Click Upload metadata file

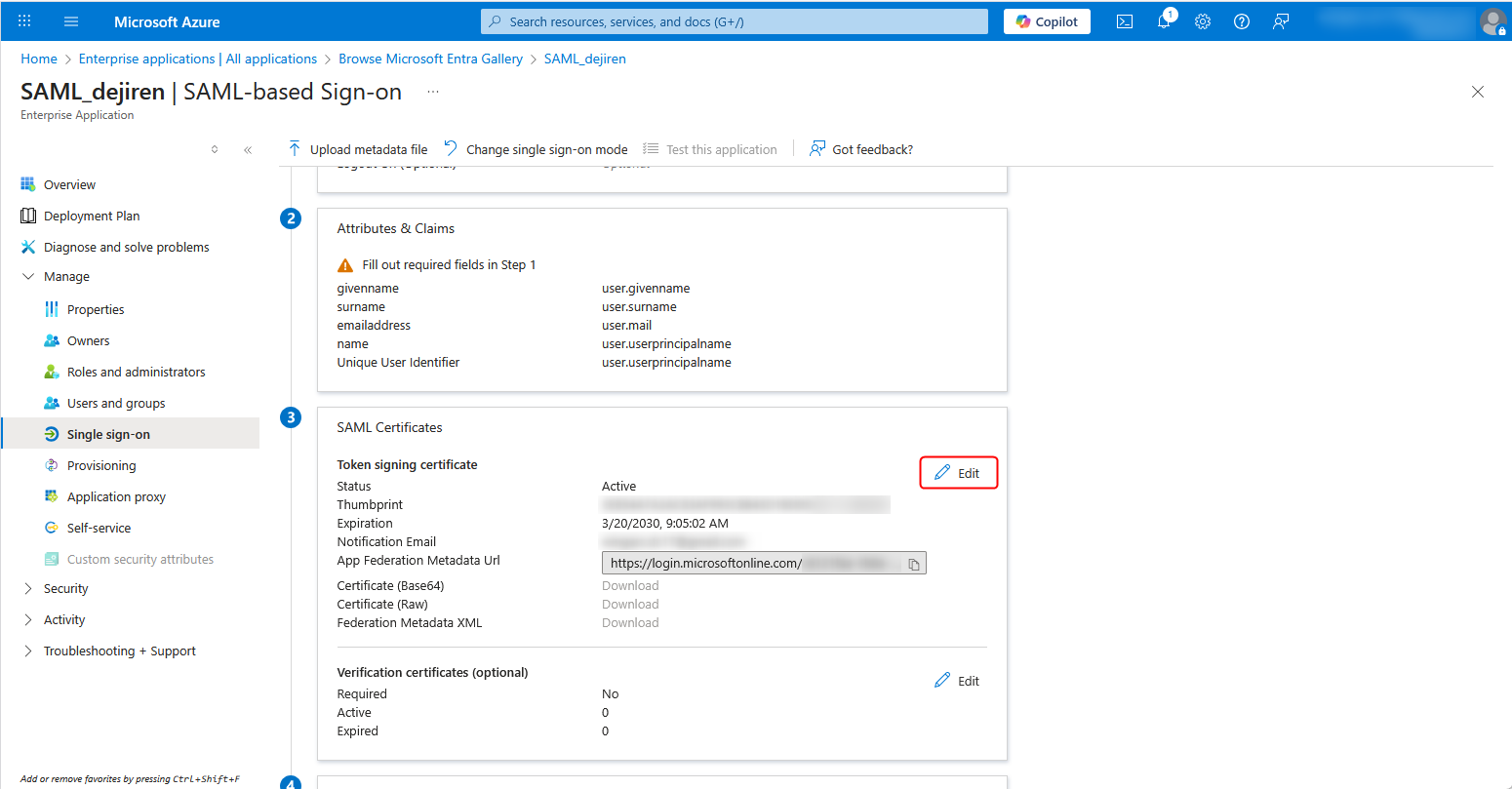click(358, 149)
